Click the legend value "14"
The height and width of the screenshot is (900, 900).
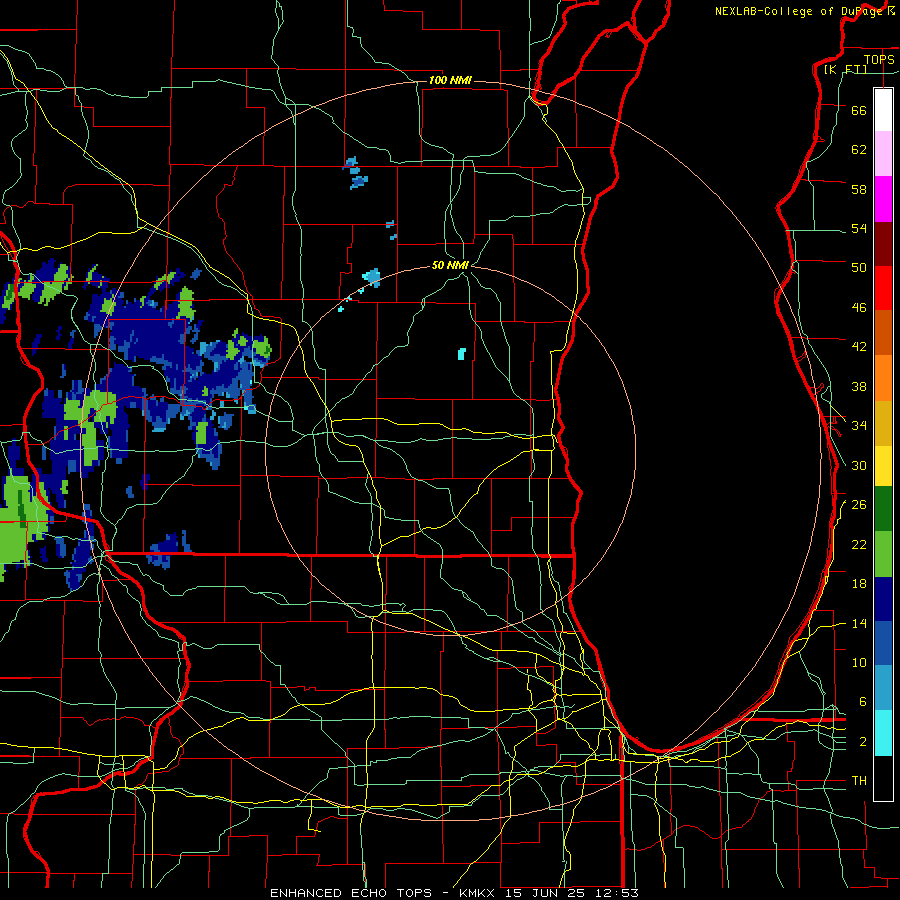[859, 623]
